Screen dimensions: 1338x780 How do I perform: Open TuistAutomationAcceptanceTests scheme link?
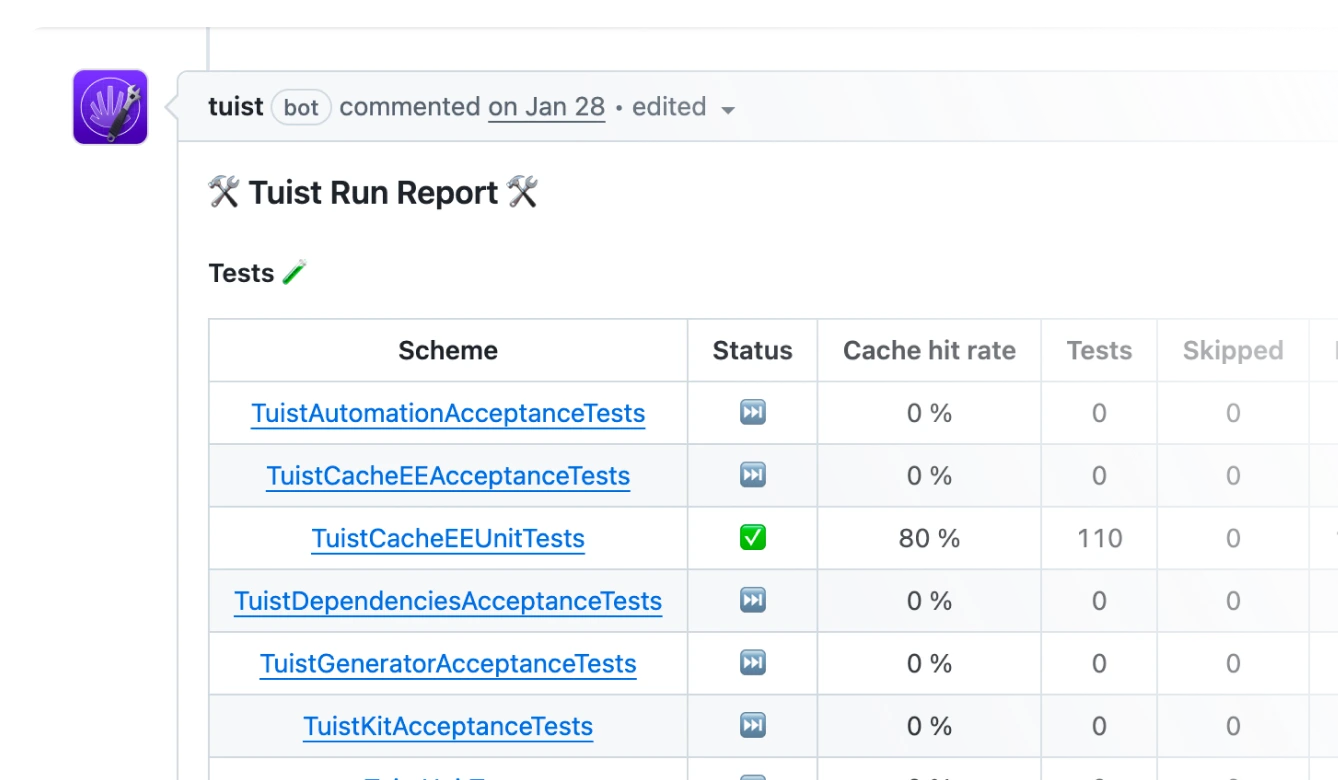tap(447, 412)
